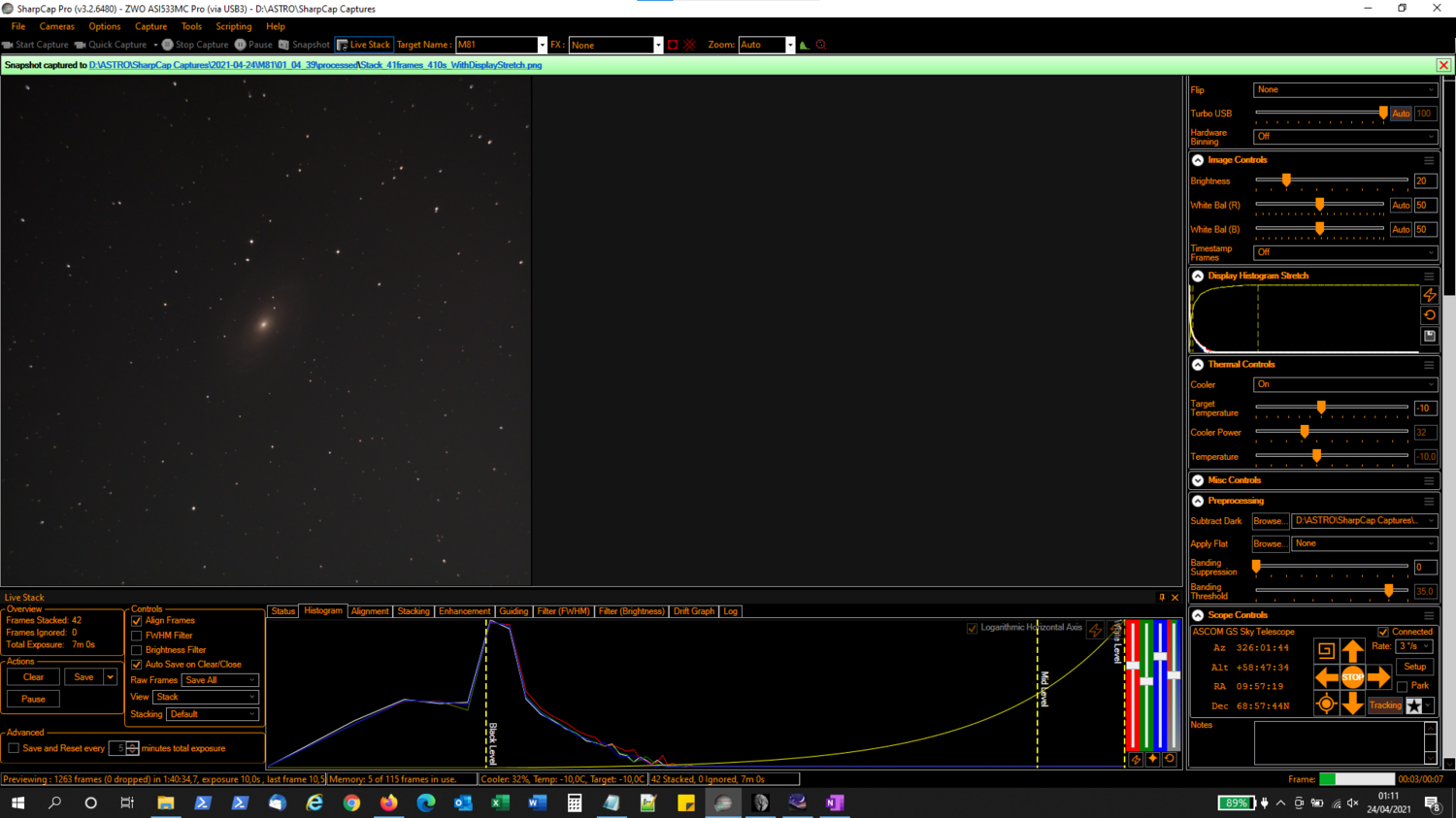Screen dimensions: 1456x818
Task: Switch to the Drift Graph tab
Action: [693, 611]
